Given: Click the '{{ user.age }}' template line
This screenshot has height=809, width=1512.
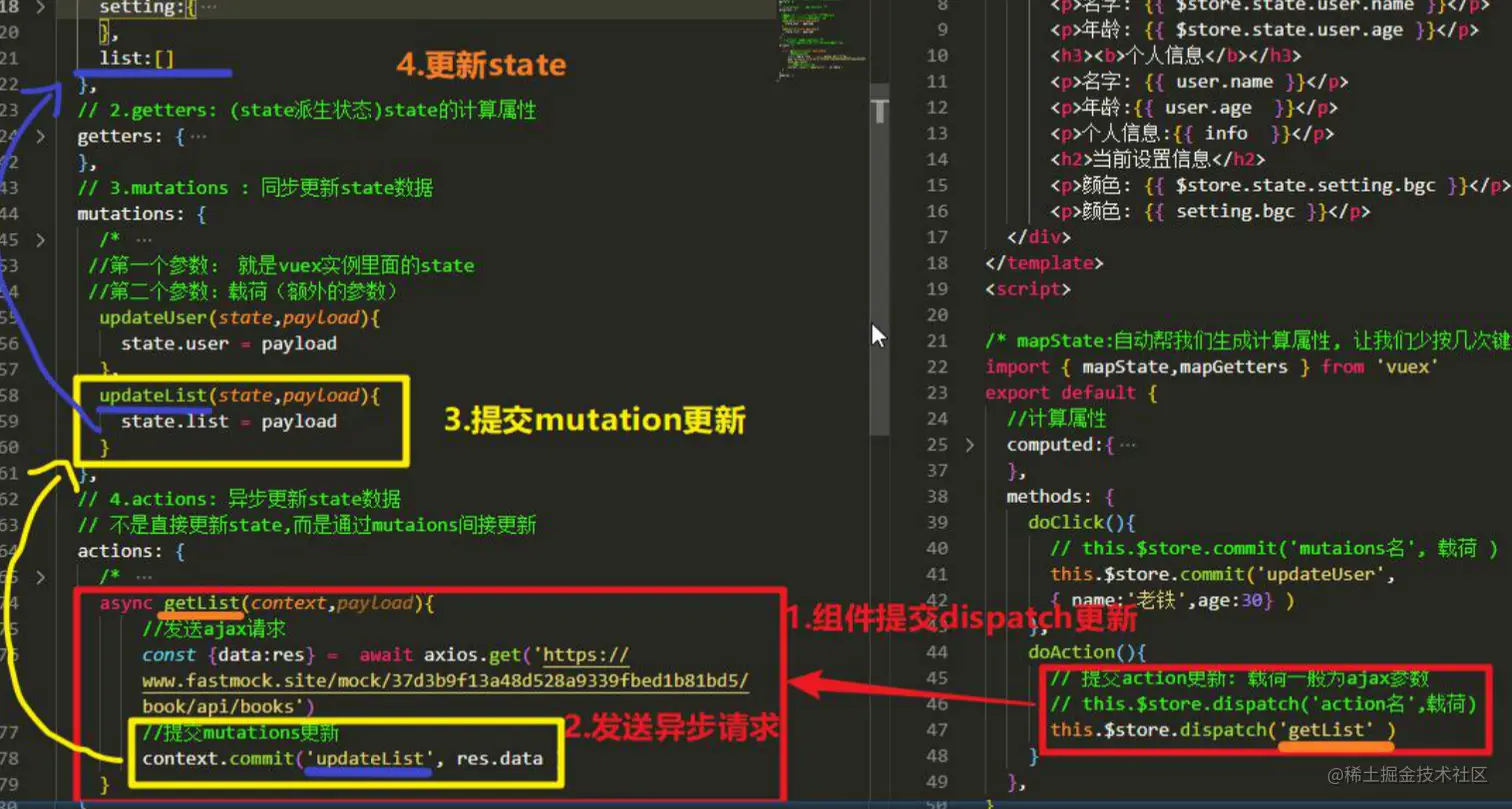Looking at the screenshot, I should [1194, 108].
